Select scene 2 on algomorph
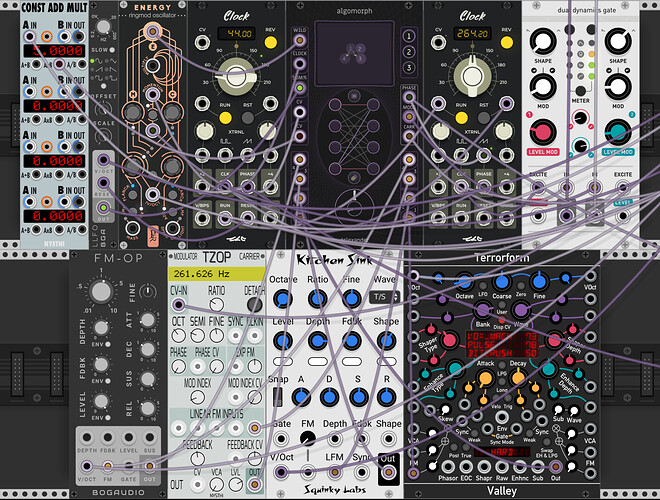660x500 pixels. click(x=408, y=52)
